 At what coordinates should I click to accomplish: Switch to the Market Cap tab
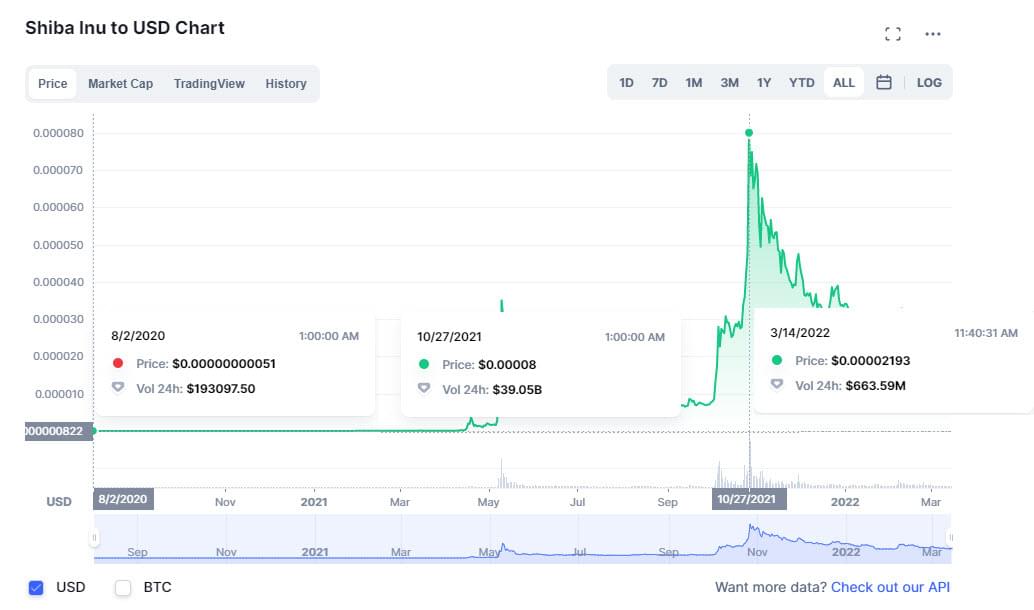pyautogui.click(x=120, y=84)
